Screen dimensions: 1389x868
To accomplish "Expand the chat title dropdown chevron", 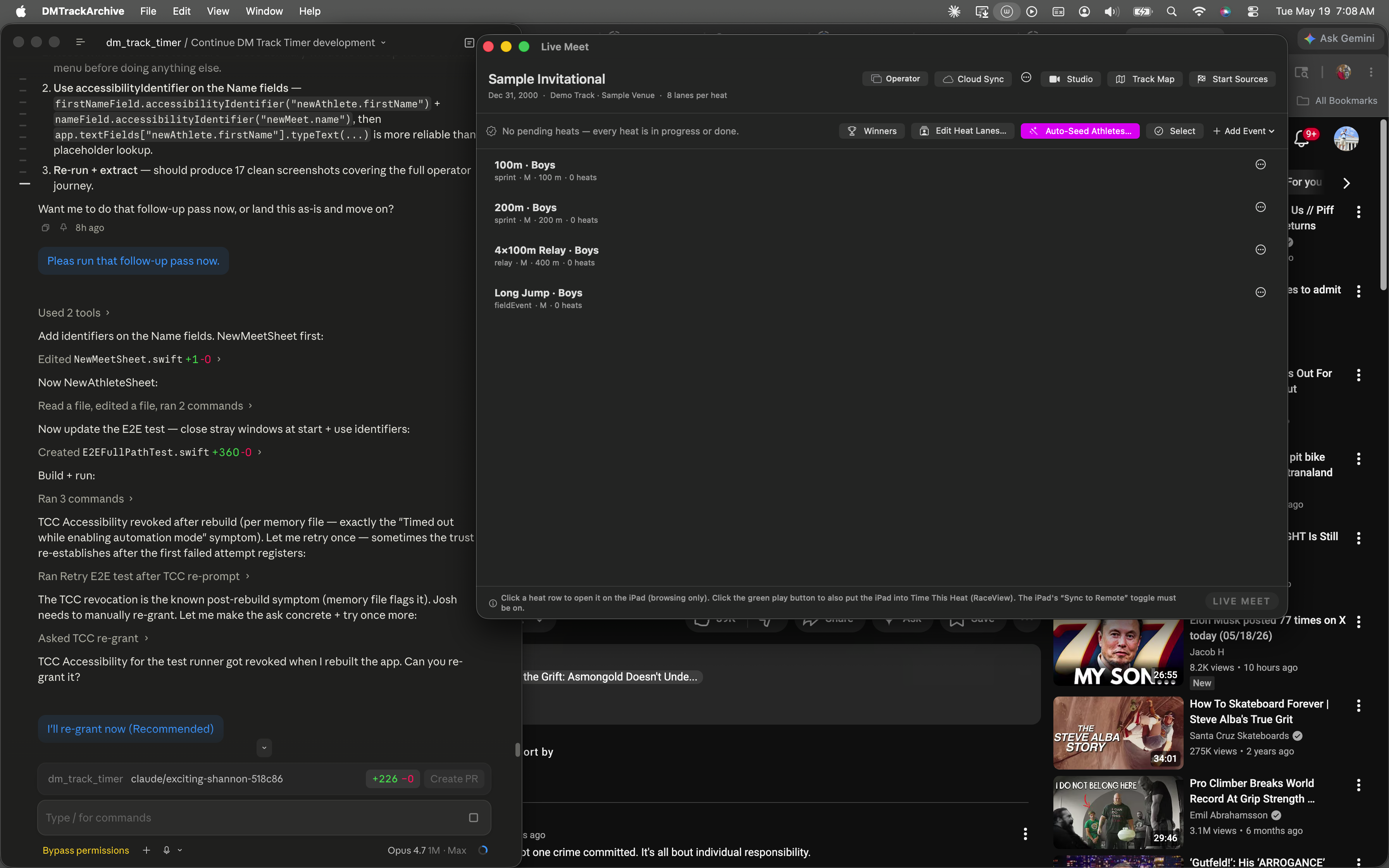I will click(383, 43).
